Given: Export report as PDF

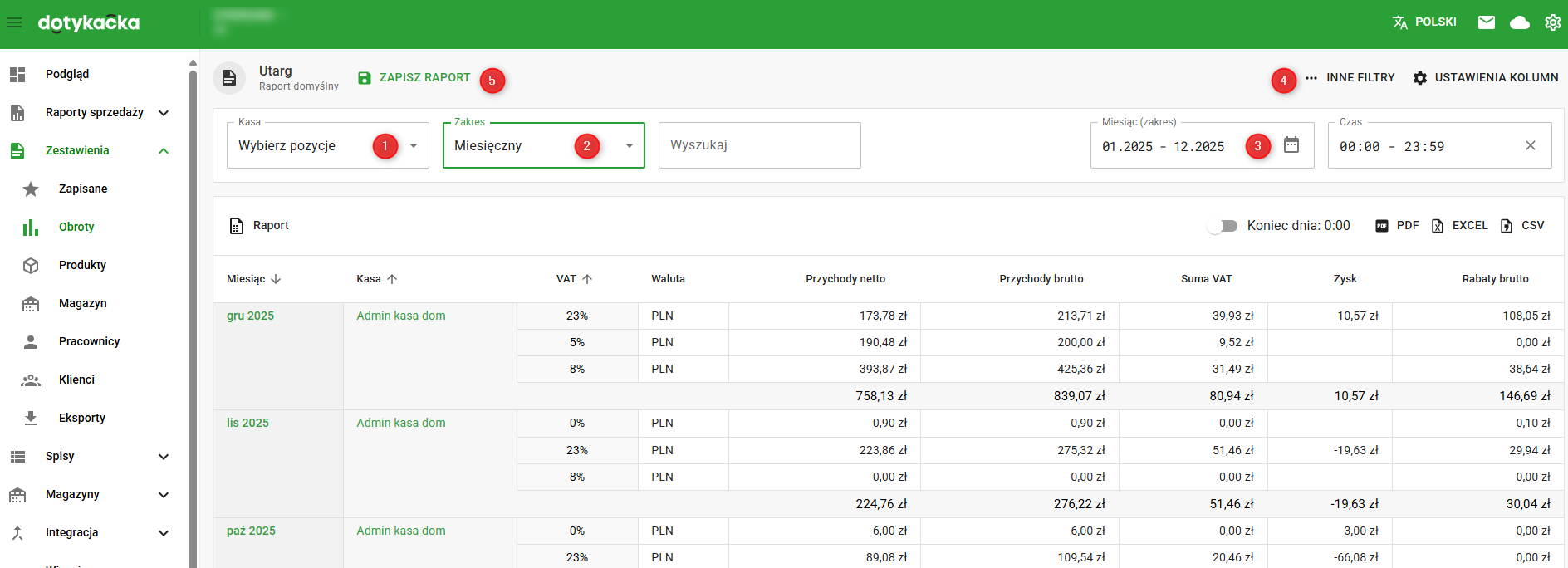Looking at the screenshot, I should pos(1398,226).
